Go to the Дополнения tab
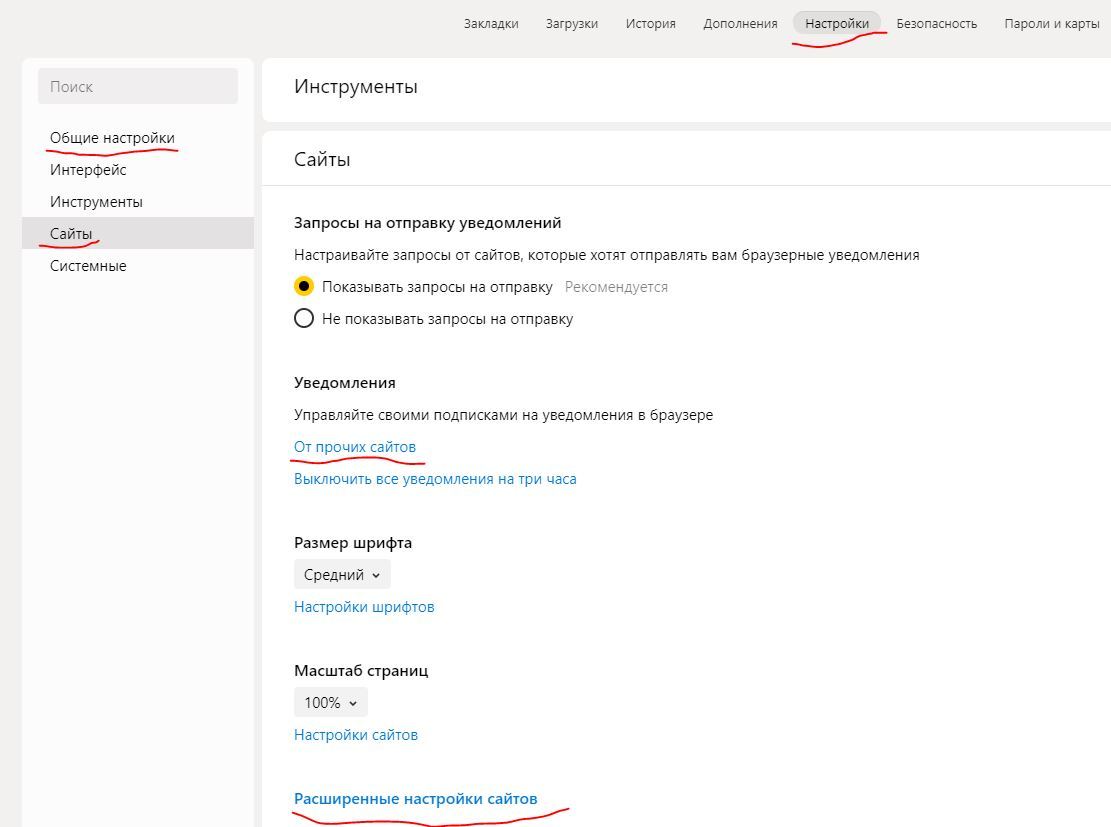The height and width of the screenshot is (827, 1111). click(x=740, y=24)
